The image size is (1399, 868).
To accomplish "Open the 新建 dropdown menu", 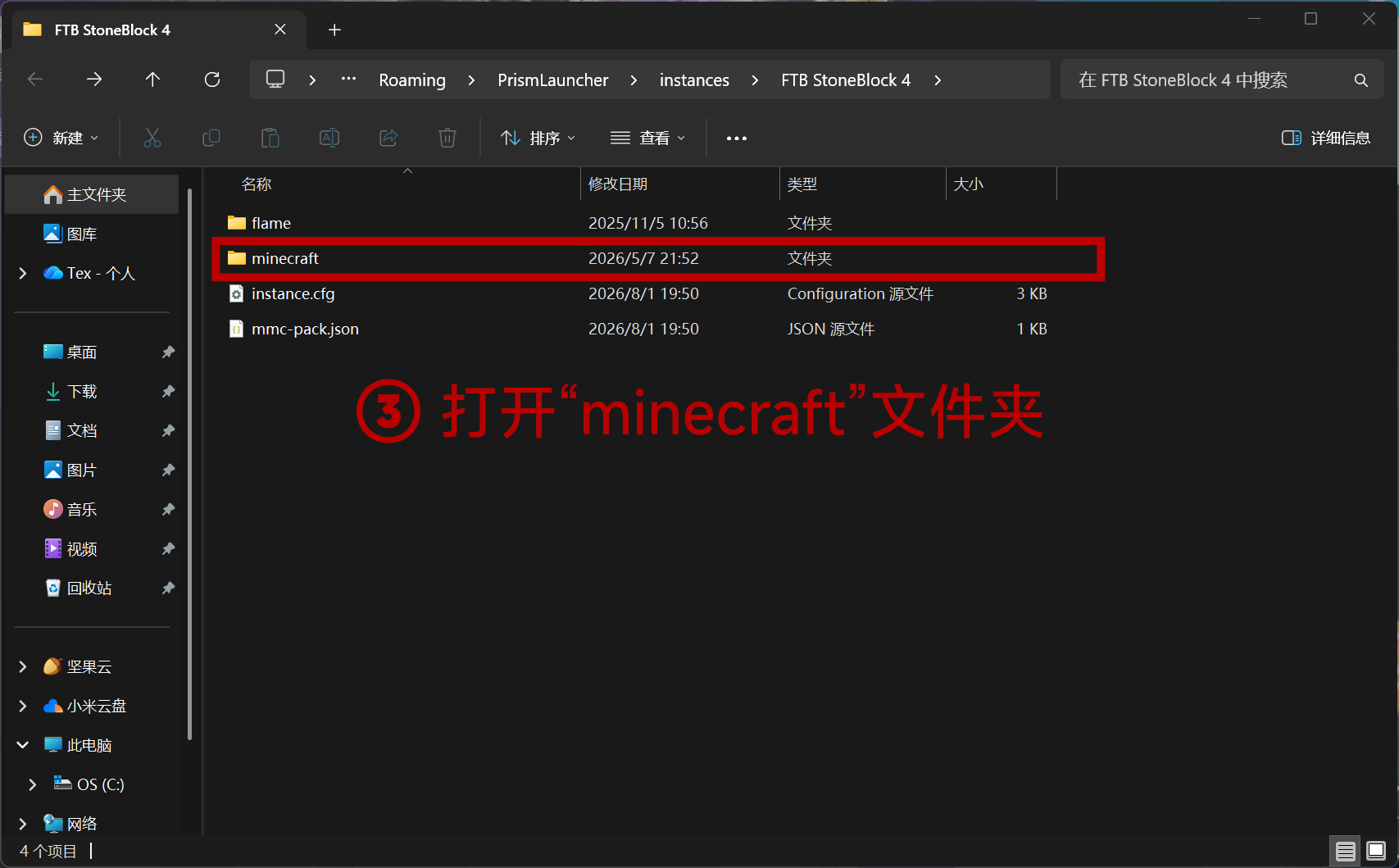I will [x=61, y=138].
